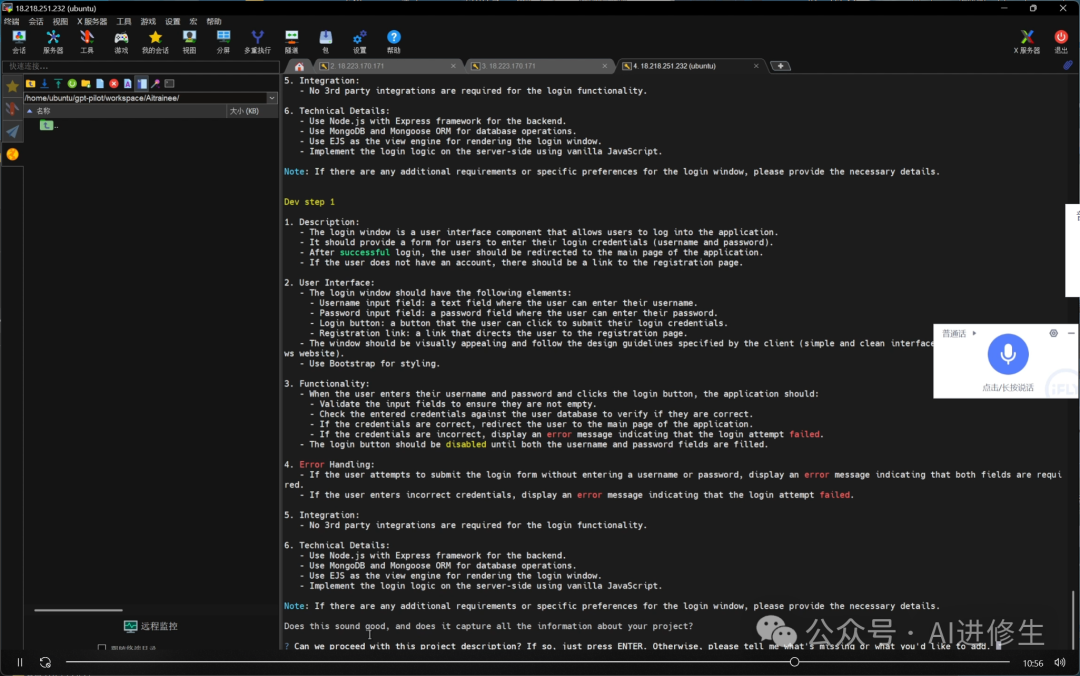Open the 设置 gears toolbar icon
The width and height of the screenshot is (1080, 676).
point(360,41)
